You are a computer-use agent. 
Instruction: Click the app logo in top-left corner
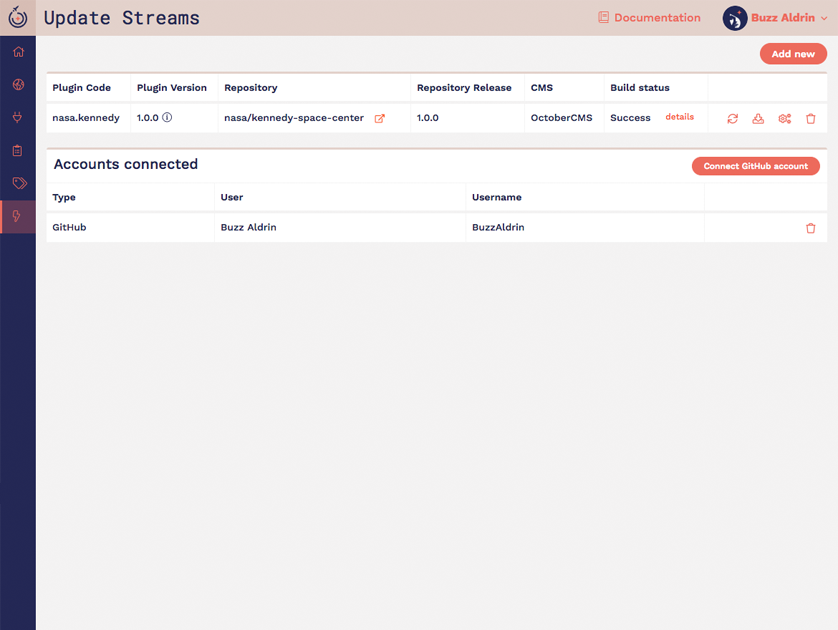click(x=18, y=18)
